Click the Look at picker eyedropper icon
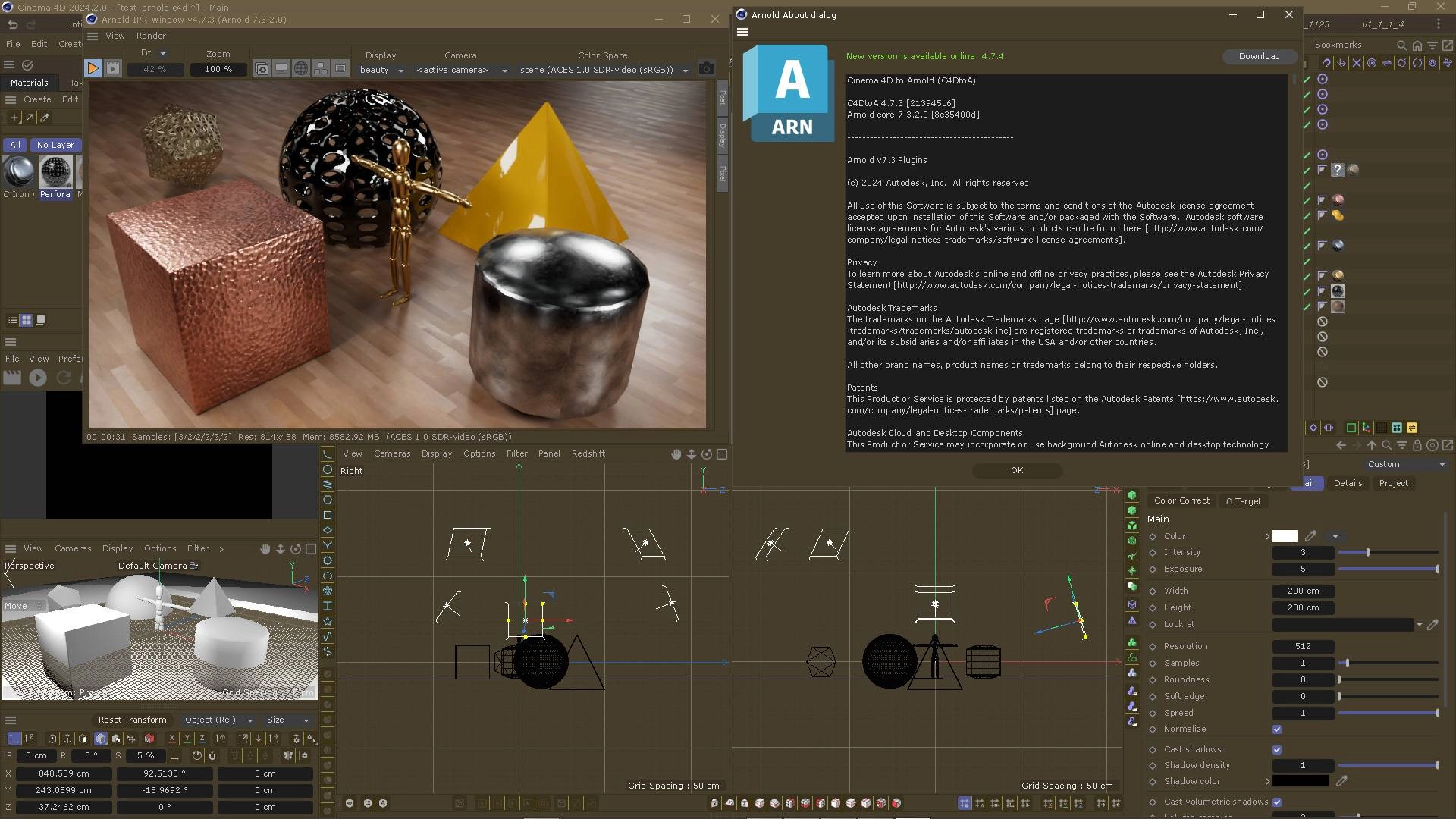Screen dimensions: 1456x819 coord(1432,625)
